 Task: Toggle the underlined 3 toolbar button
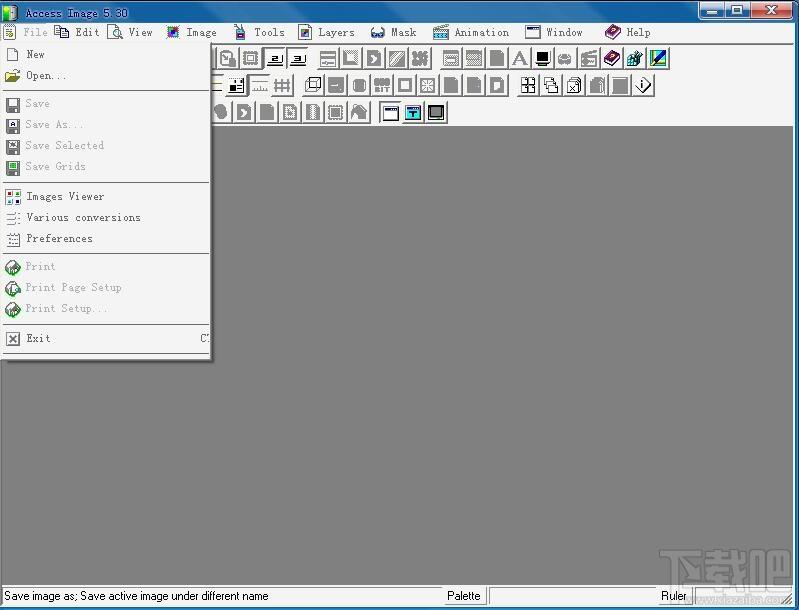point(298,59)
